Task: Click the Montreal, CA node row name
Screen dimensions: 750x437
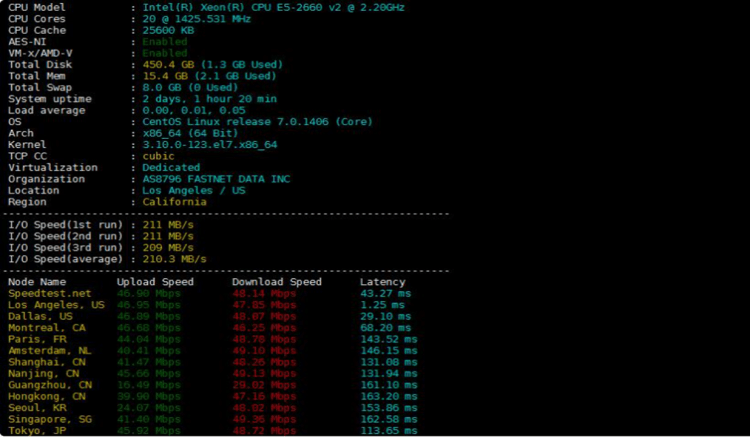Action: point(46,328)
